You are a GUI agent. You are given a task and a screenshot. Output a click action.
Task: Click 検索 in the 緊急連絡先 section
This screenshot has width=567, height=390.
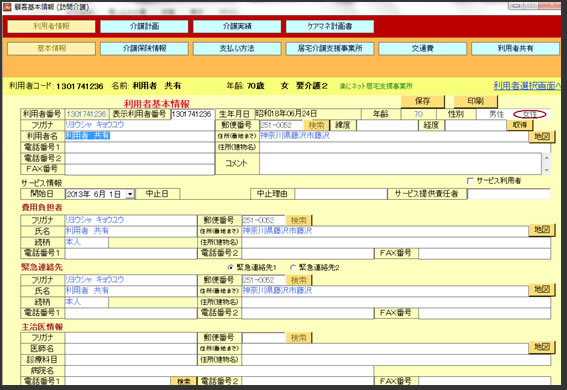pyautogui.click(x=299, y=280)
